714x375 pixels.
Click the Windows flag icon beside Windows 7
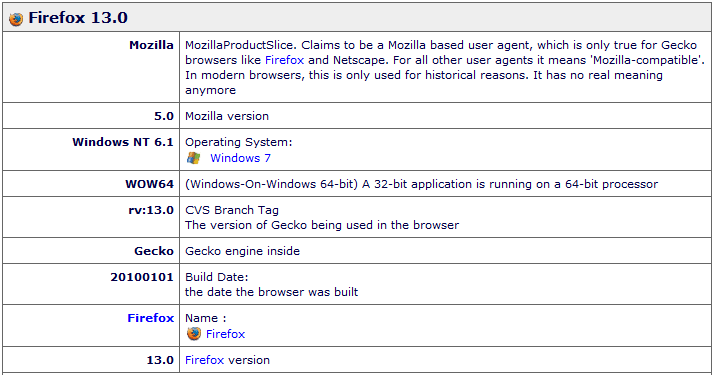point(194,158)
